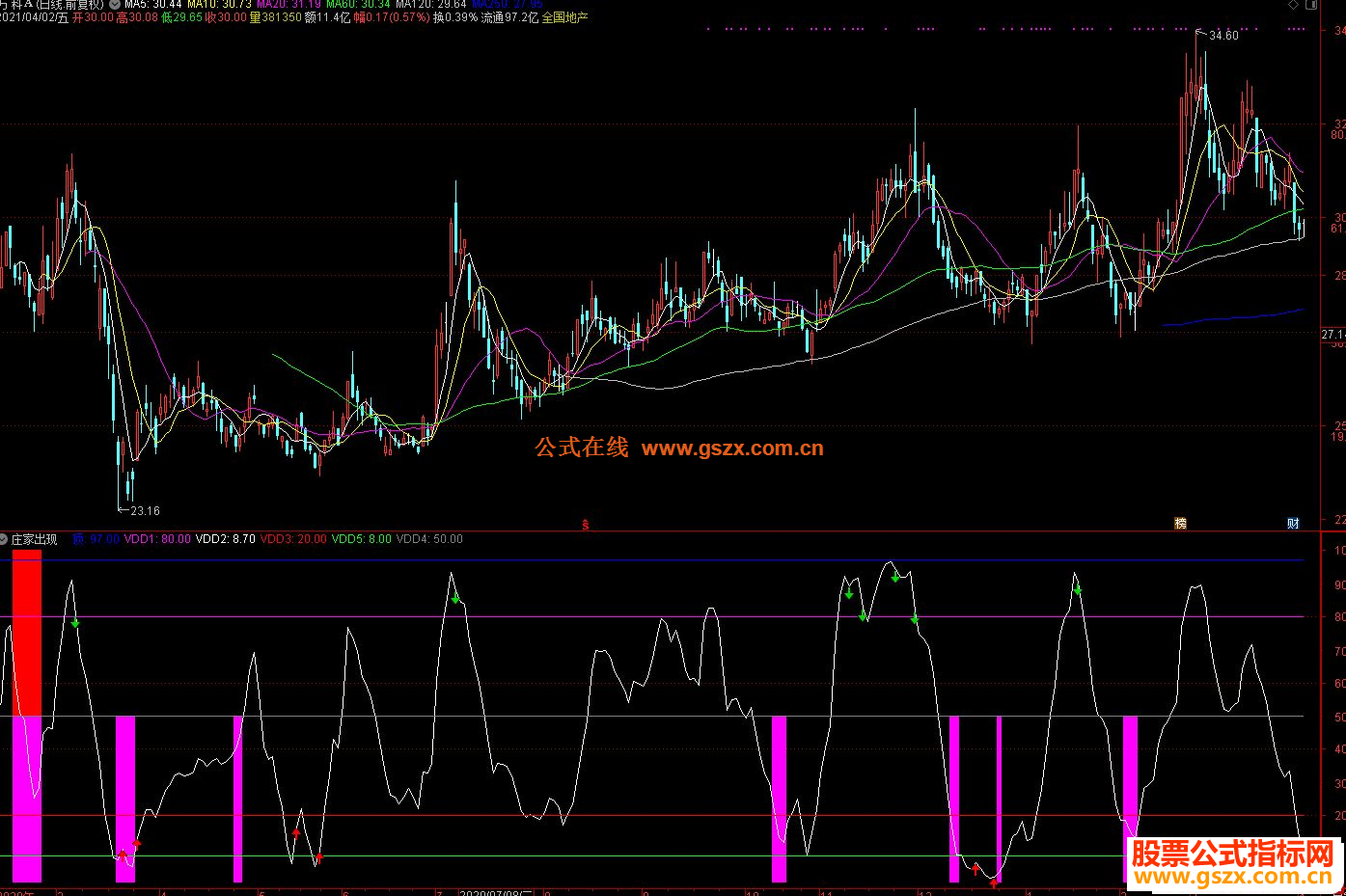Click the MA10: 30.73 label
This screenshot has height=896, width=1346.
coord(219,4)
